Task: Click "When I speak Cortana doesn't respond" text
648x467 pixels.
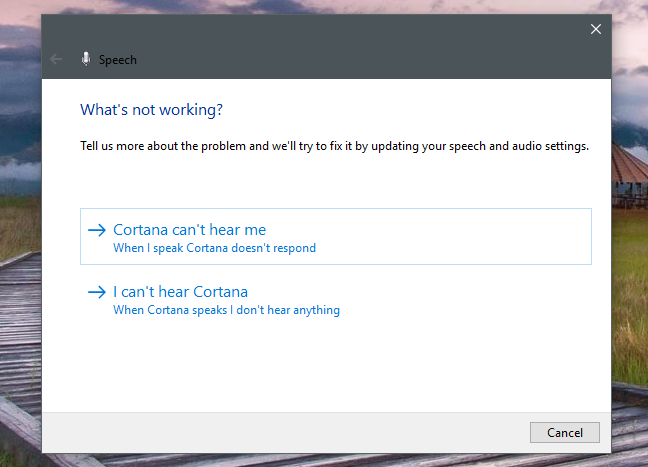Action: pos(214,248)
